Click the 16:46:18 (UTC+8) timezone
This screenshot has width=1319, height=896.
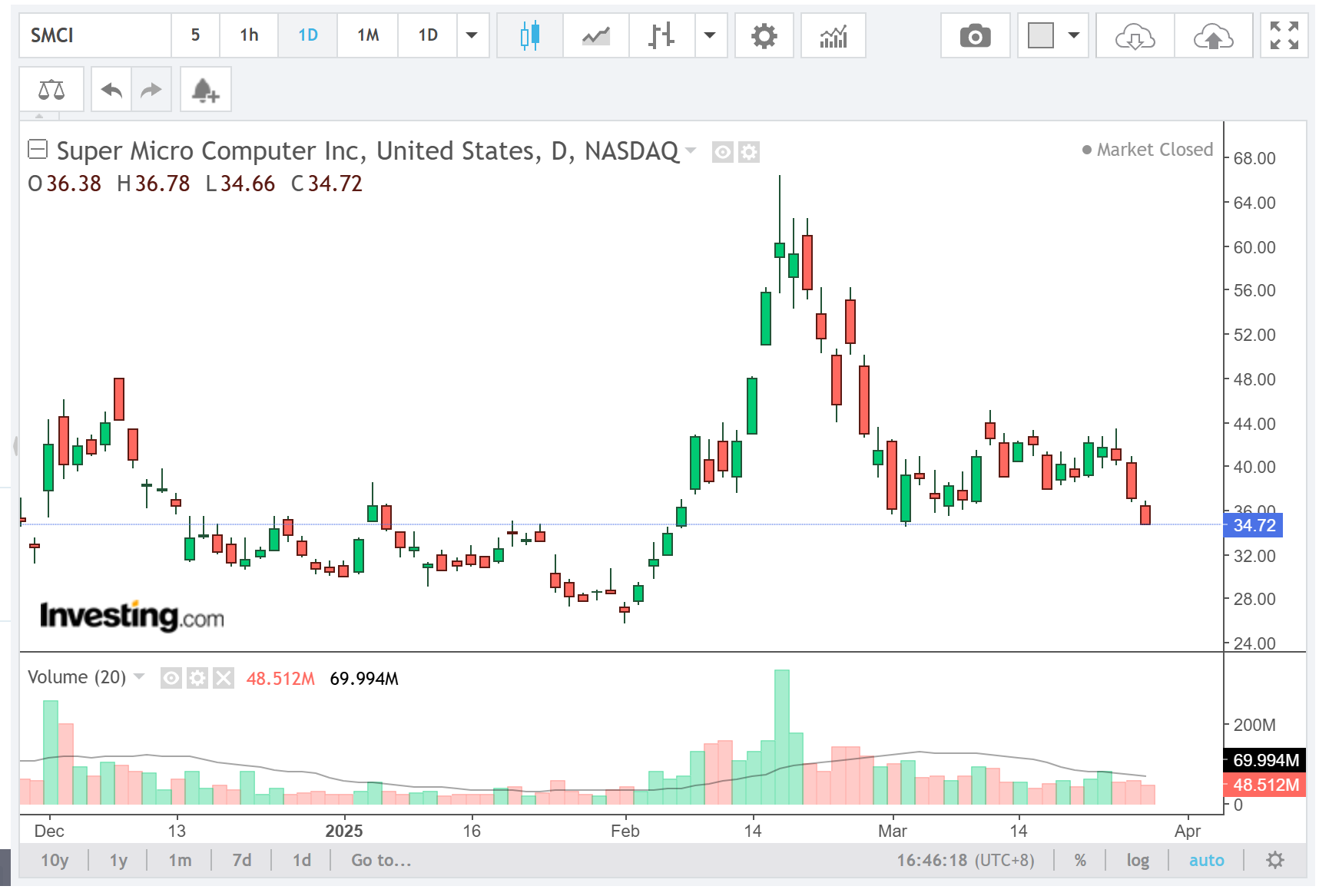[x=966, y=860]
